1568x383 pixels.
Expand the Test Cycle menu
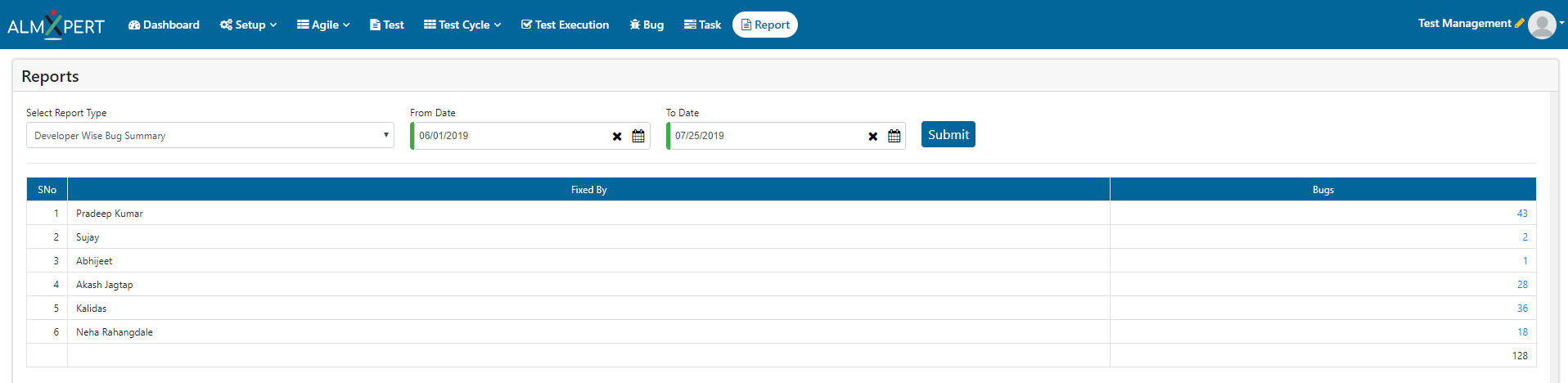tap(462, 25)
